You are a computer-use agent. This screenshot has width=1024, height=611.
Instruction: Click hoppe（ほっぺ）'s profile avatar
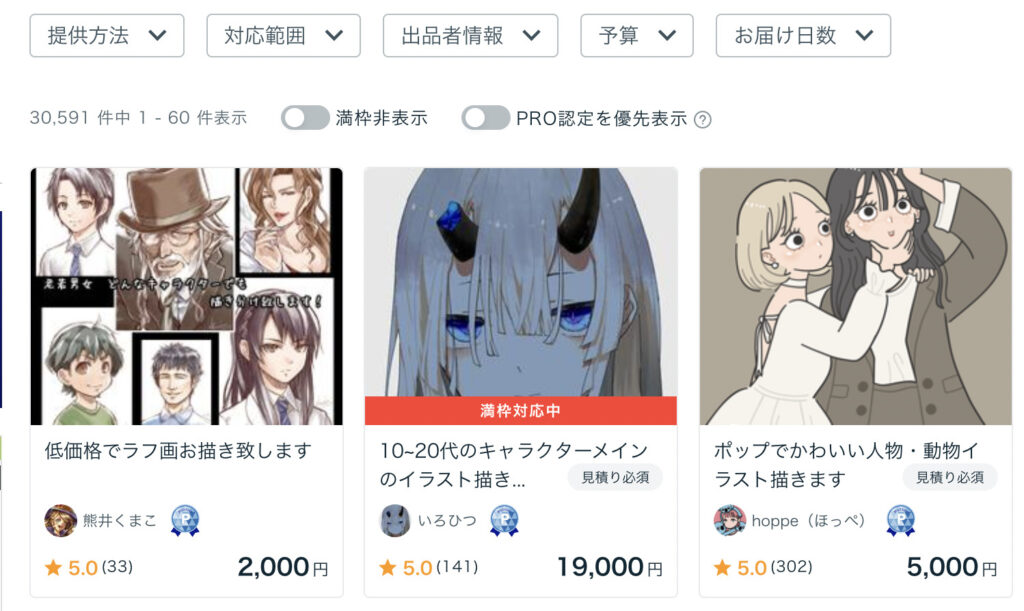pos(729,520)
